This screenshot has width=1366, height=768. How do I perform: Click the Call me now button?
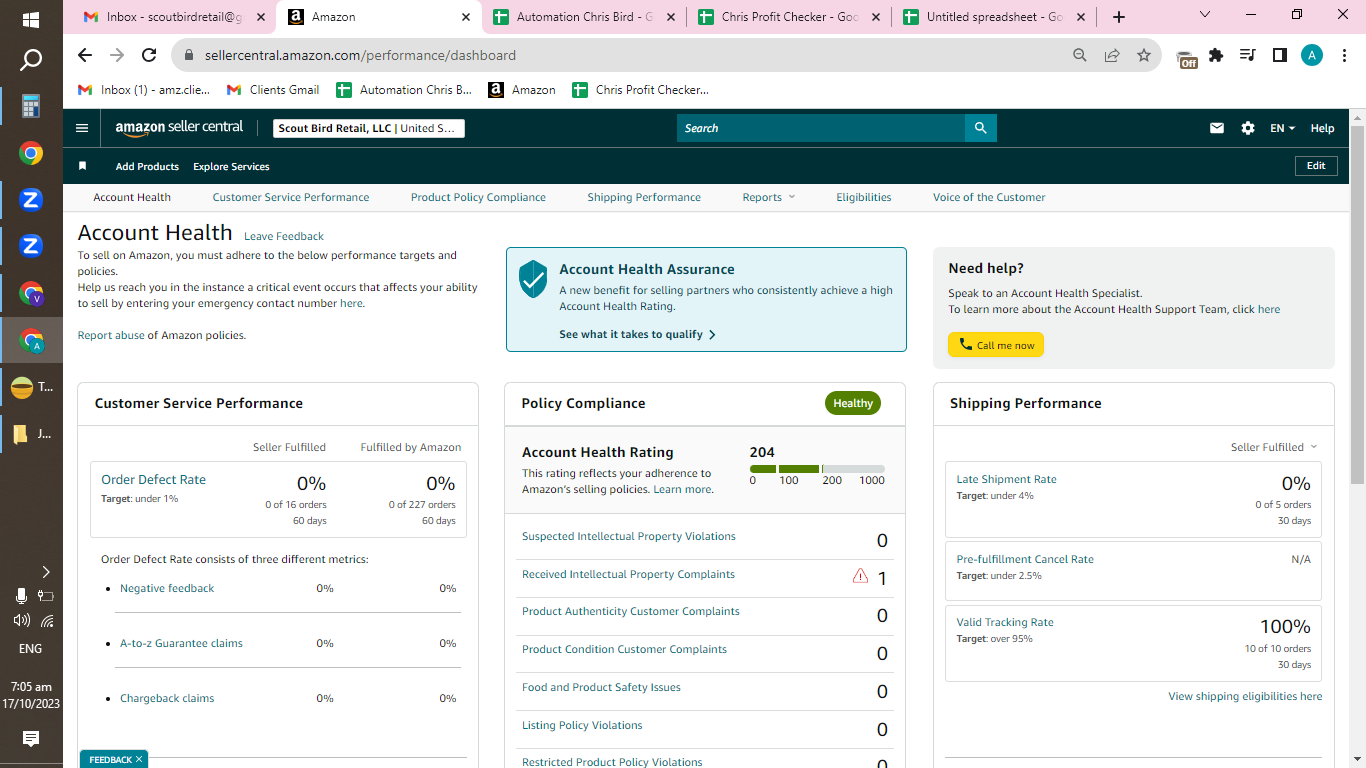996,345
